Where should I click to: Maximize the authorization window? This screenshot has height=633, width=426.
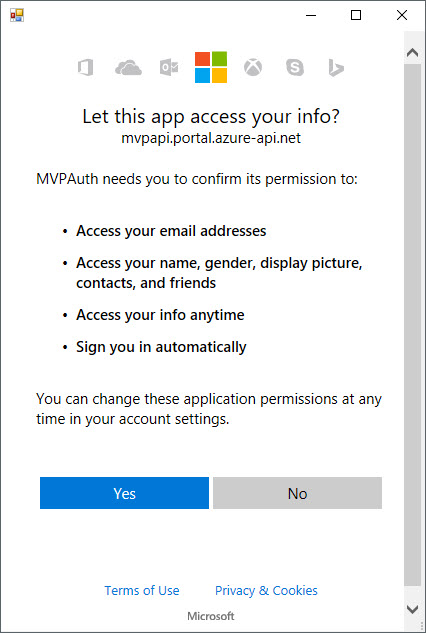pos(356,15)
